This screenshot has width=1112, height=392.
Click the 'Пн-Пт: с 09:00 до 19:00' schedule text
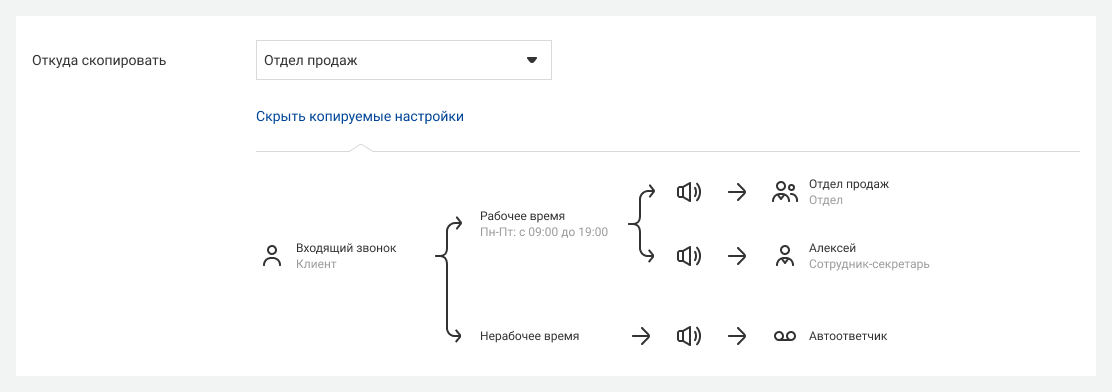tap(544, 232)
